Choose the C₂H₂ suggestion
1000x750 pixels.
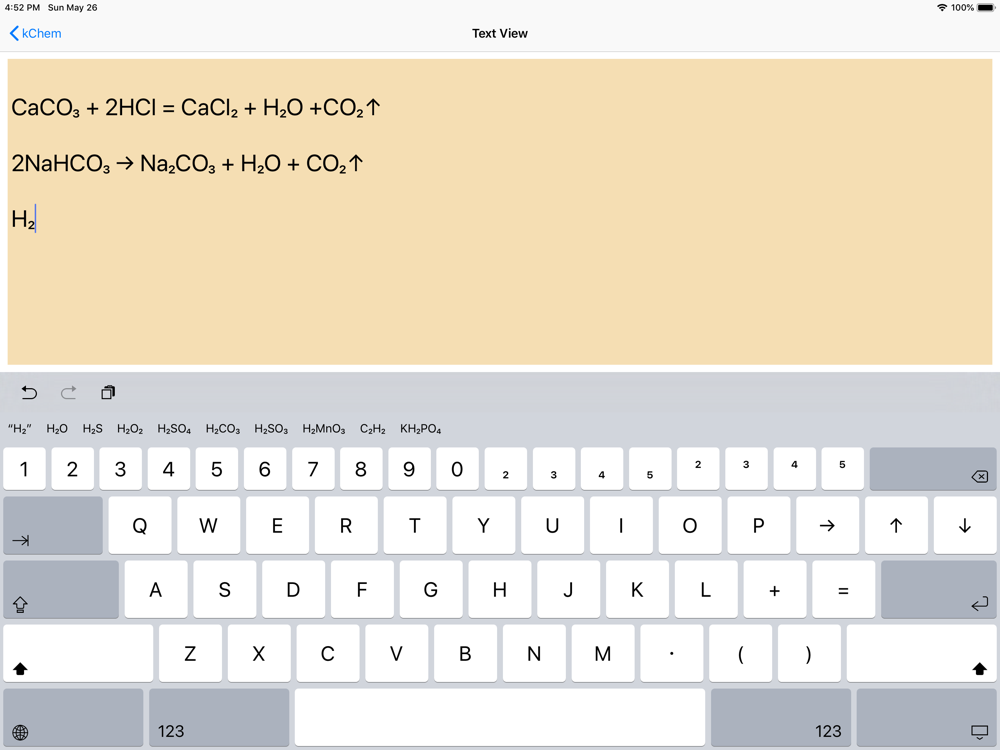coord(372,429)
